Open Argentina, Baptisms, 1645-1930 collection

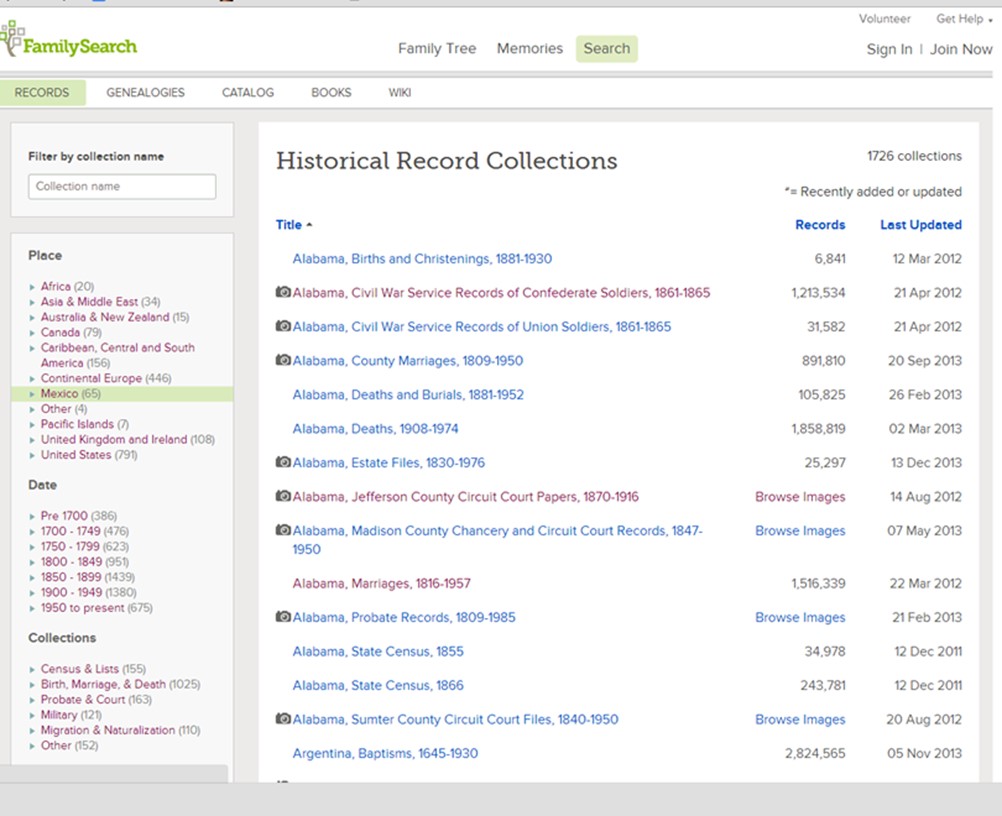pos(385,753)
